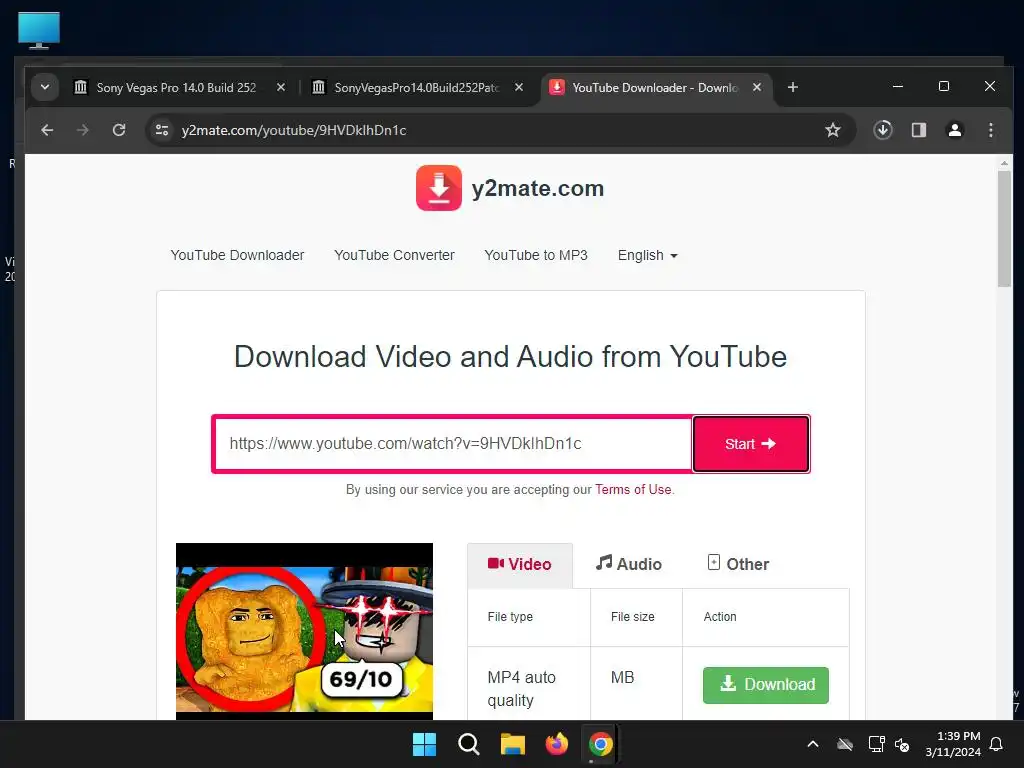Click the y2mate.com title text
The height and width of the screenshot is (768, 1024).
pos(537,189)
